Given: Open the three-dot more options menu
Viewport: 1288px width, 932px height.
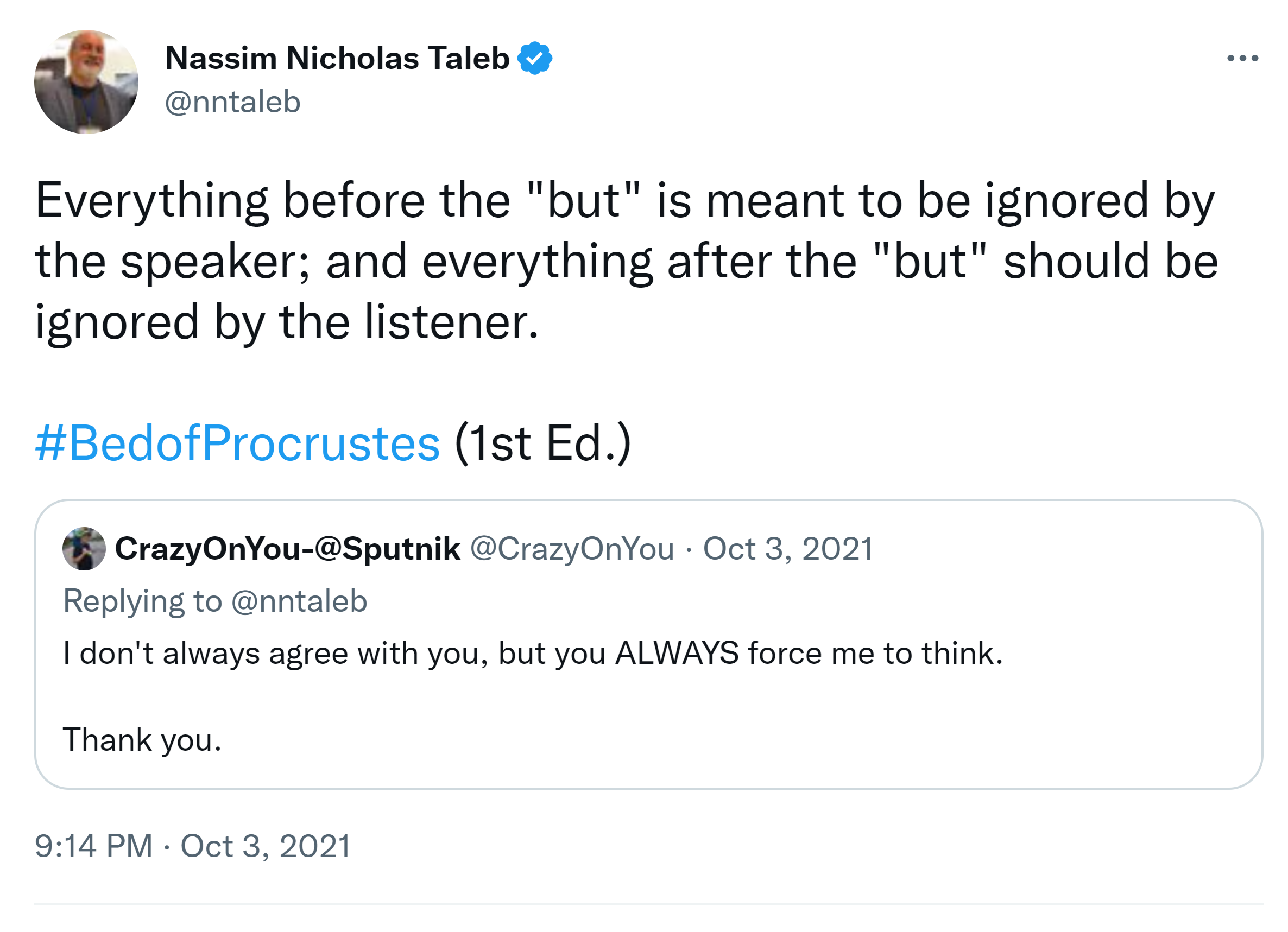Looking at the screenshot, I should [1242, 58].
